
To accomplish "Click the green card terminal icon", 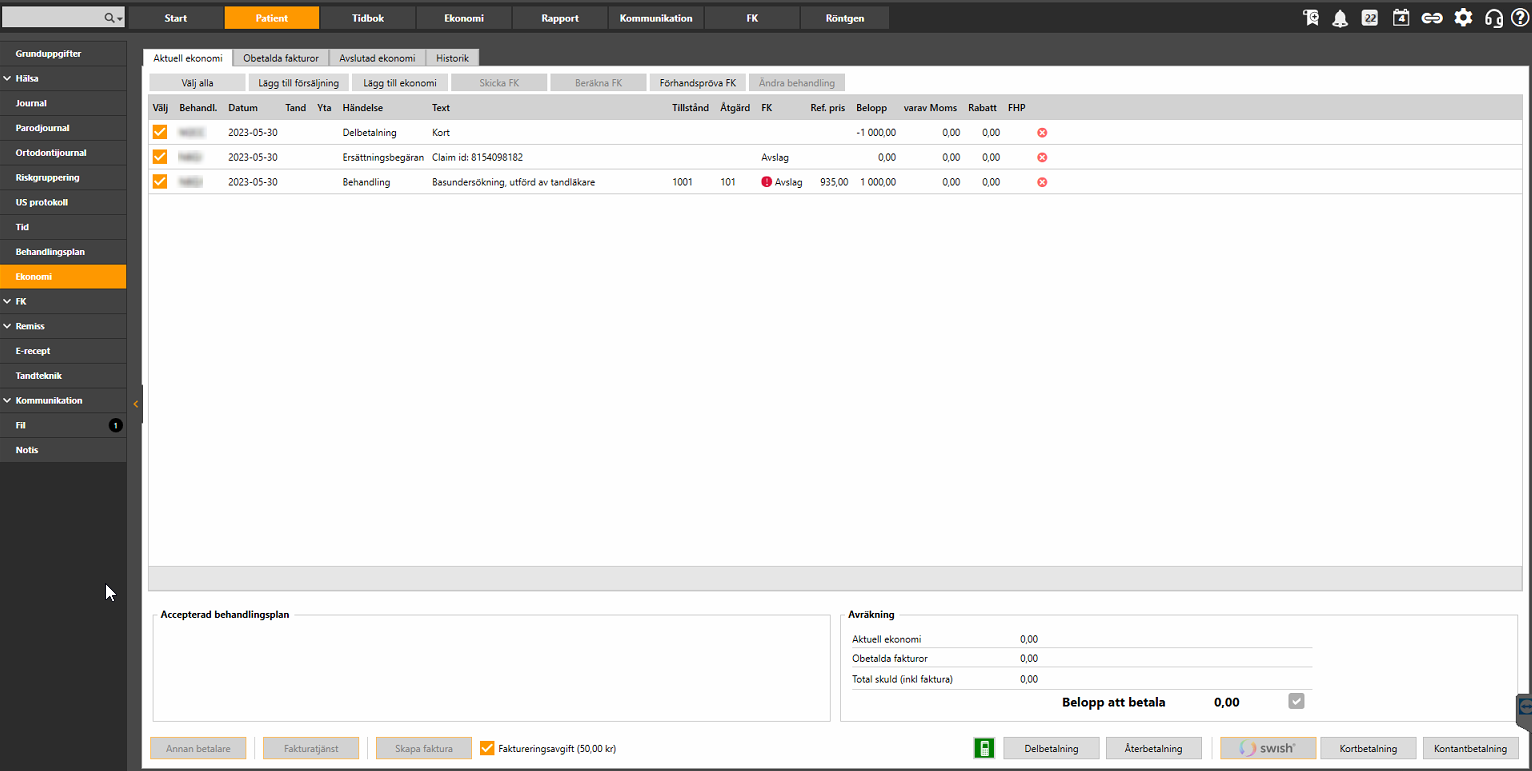I will [984, 748].
